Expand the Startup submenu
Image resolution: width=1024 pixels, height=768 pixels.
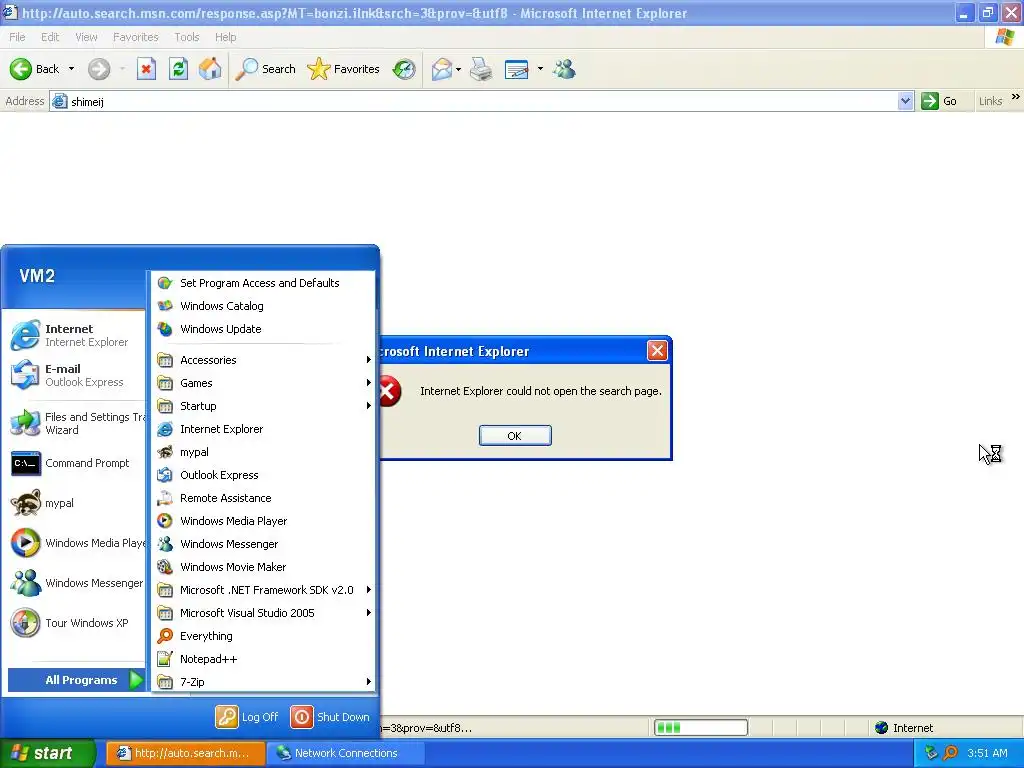coord(263,406)
